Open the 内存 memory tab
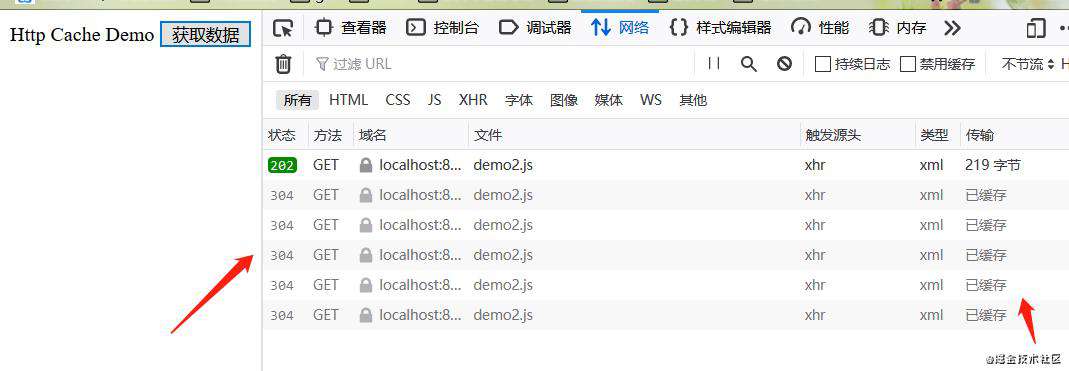 pyautogui.click(x=897, y=28)
